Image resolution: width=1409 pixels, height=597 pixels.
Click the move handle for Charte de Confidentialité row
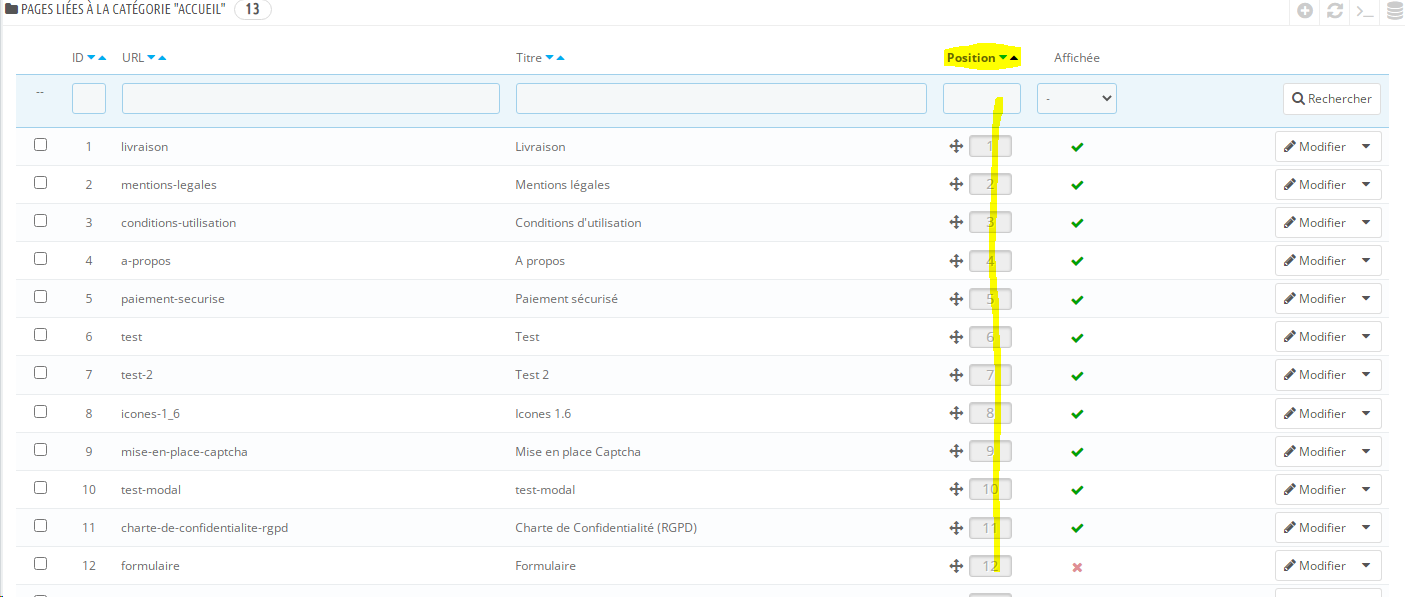955,527
